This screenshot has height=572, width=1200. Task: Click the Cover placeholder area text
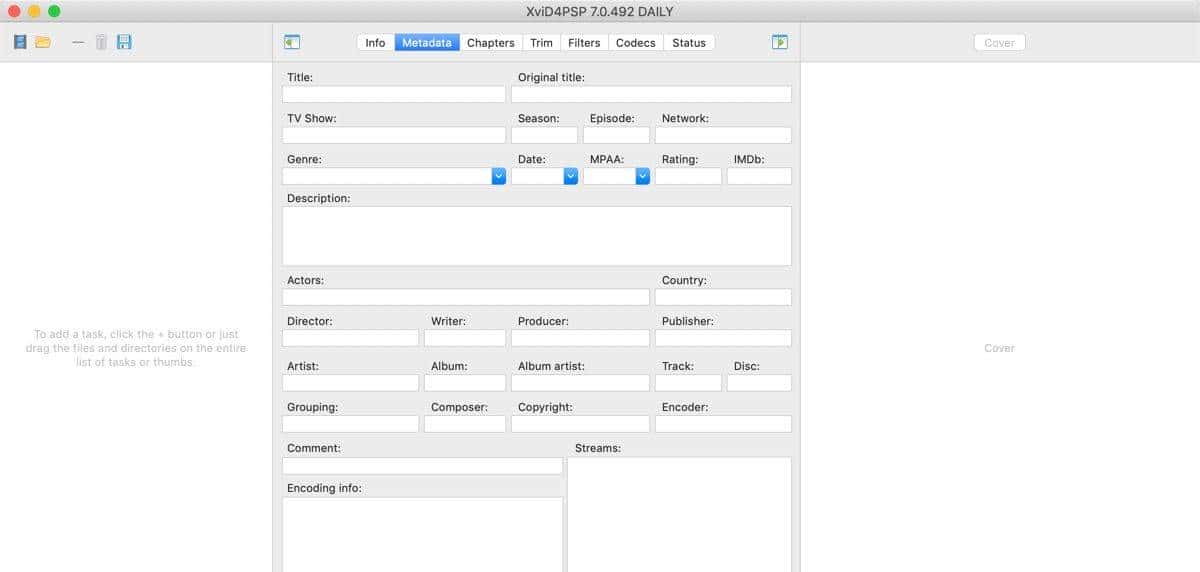[x=999, y=348]
